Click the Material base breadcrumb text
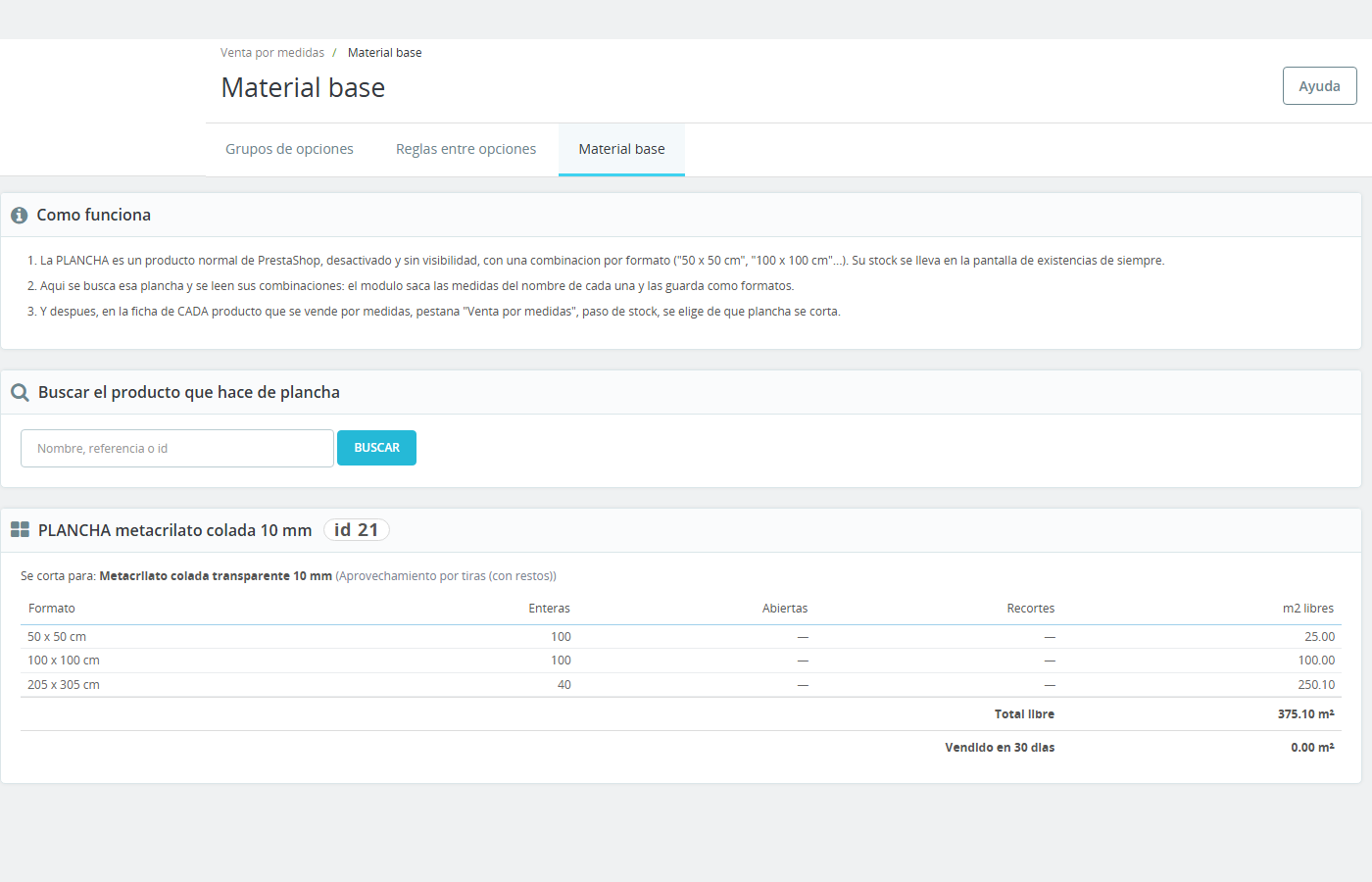Screen dimensions: 1372x882 [385, 53]
